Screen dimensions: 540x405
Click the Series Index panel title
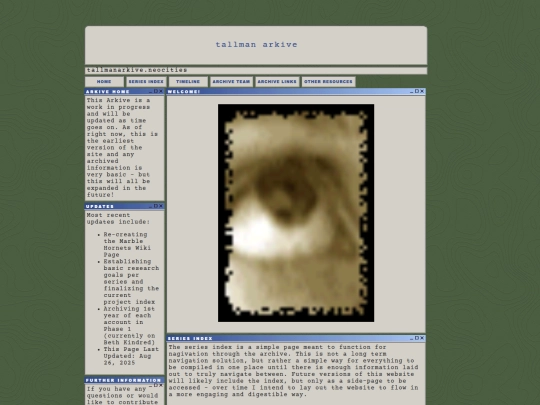point(190,339)
